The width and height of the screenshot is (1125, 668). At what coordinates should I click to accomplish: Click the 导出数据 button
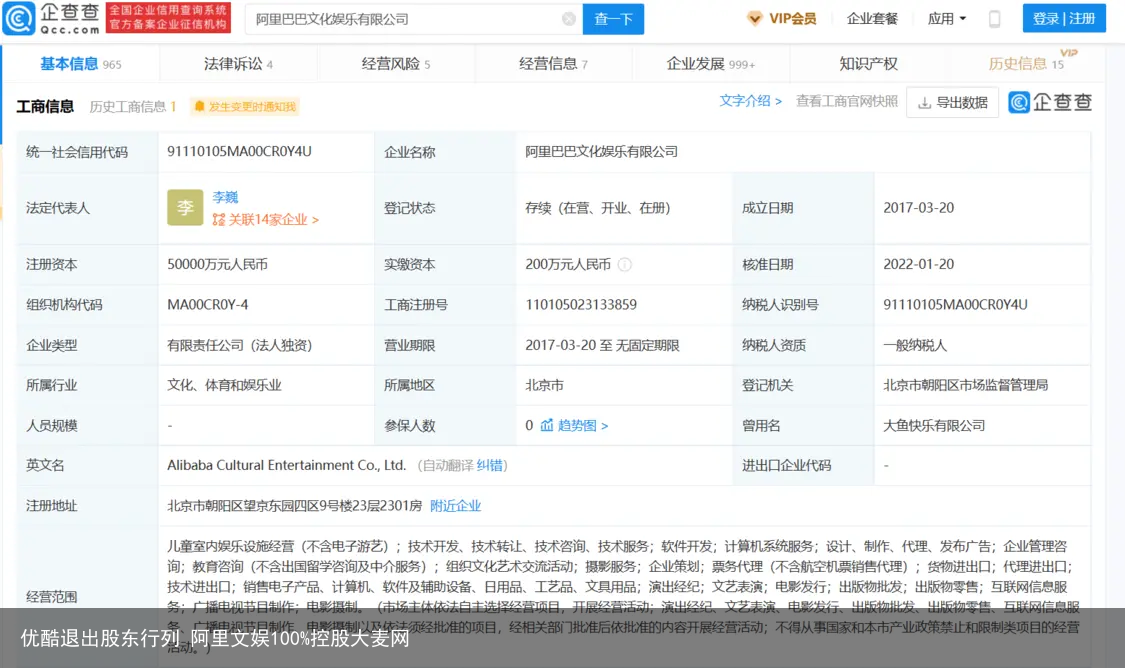click(x=953, y=103)
